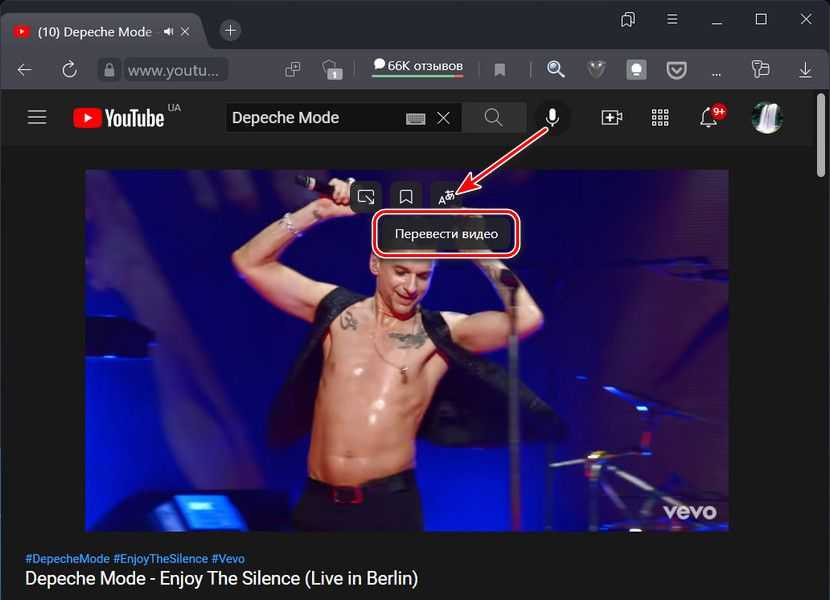Click the YouTube search magnifier button
Viewport: 830px width, 600px height.
[x=493, y=118]
